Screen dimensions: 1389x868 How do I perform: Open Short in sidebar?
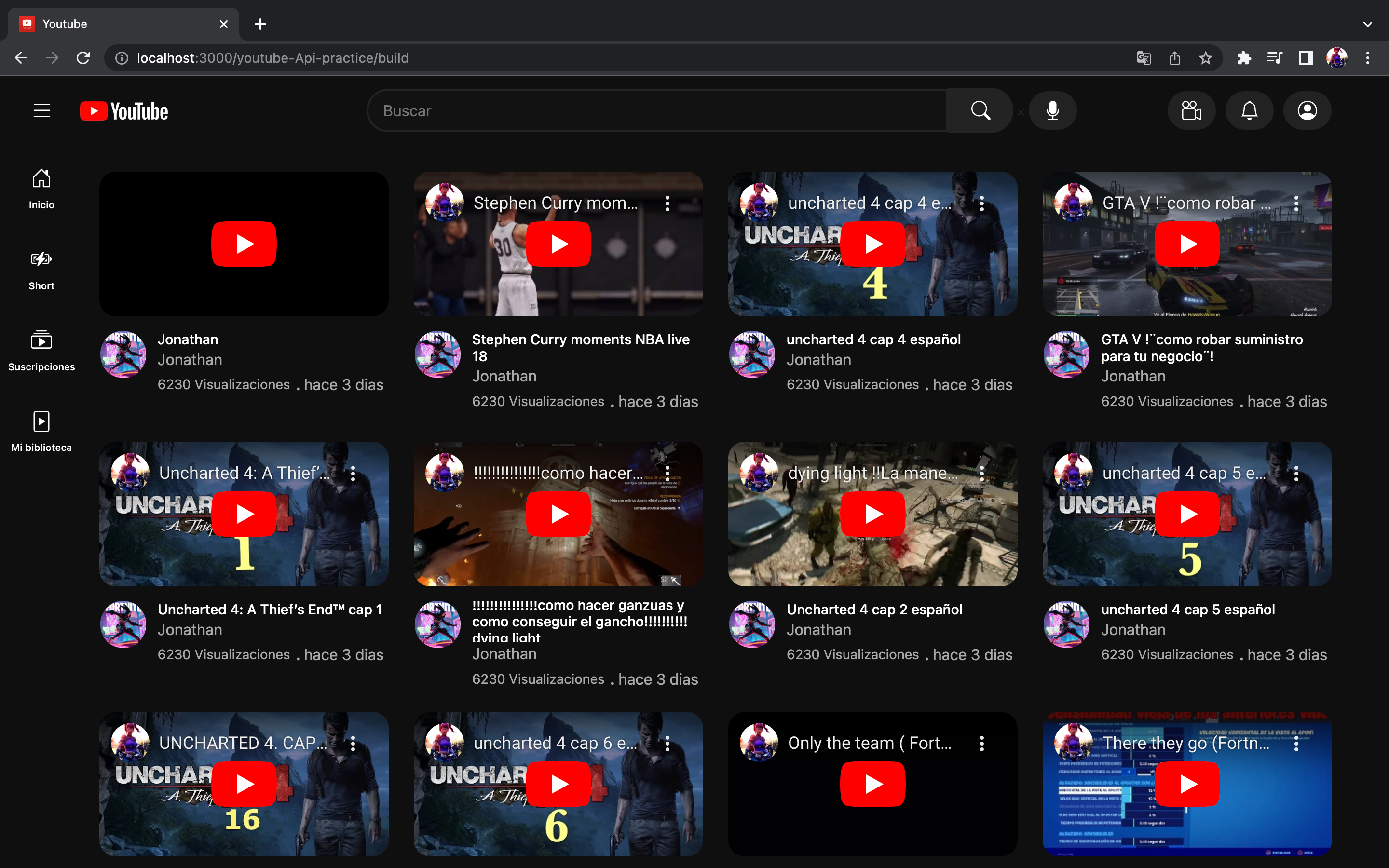pyautogui.click(x=41, y=271)
